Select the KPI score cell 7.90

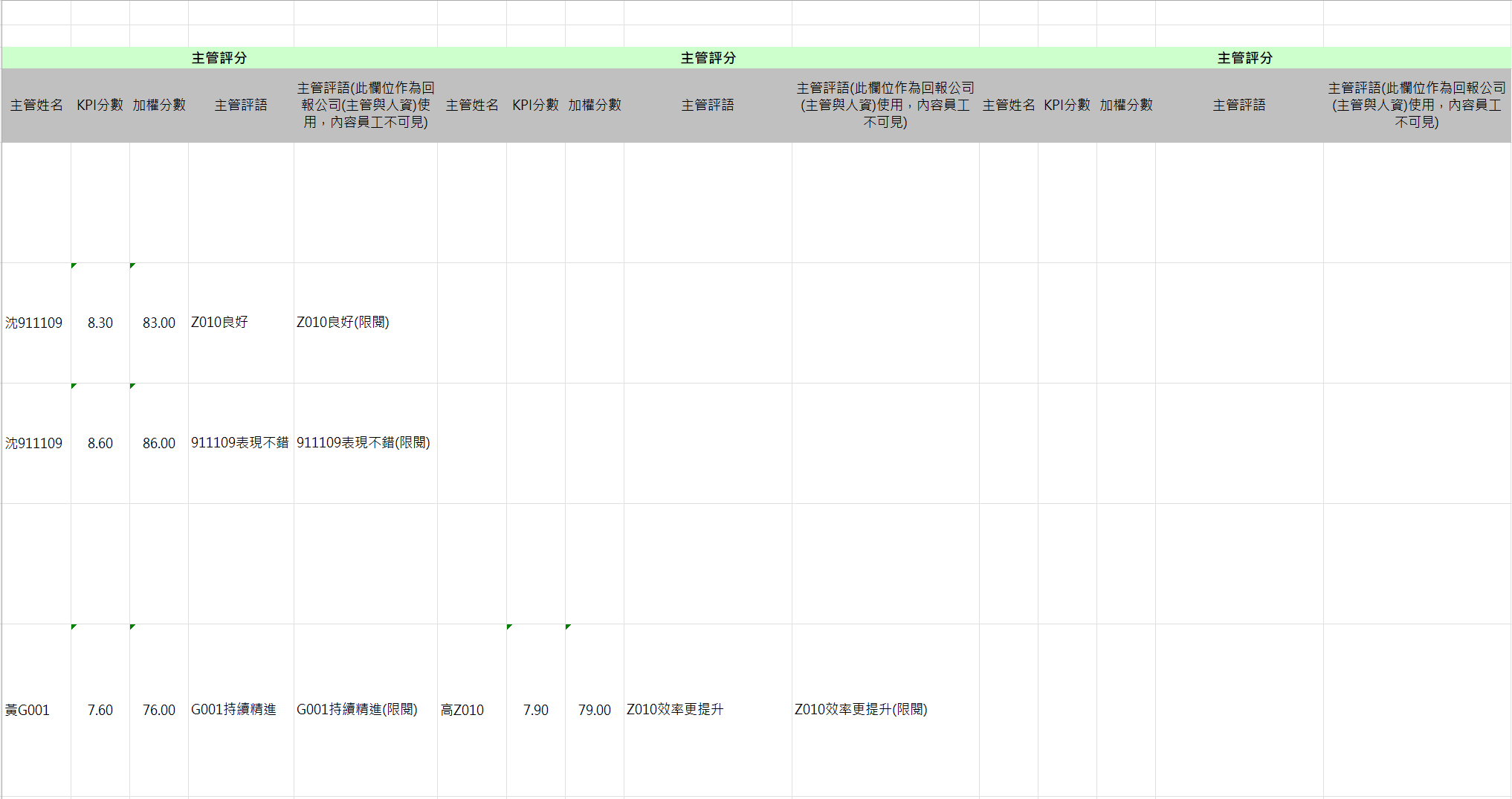coord(536,710)
